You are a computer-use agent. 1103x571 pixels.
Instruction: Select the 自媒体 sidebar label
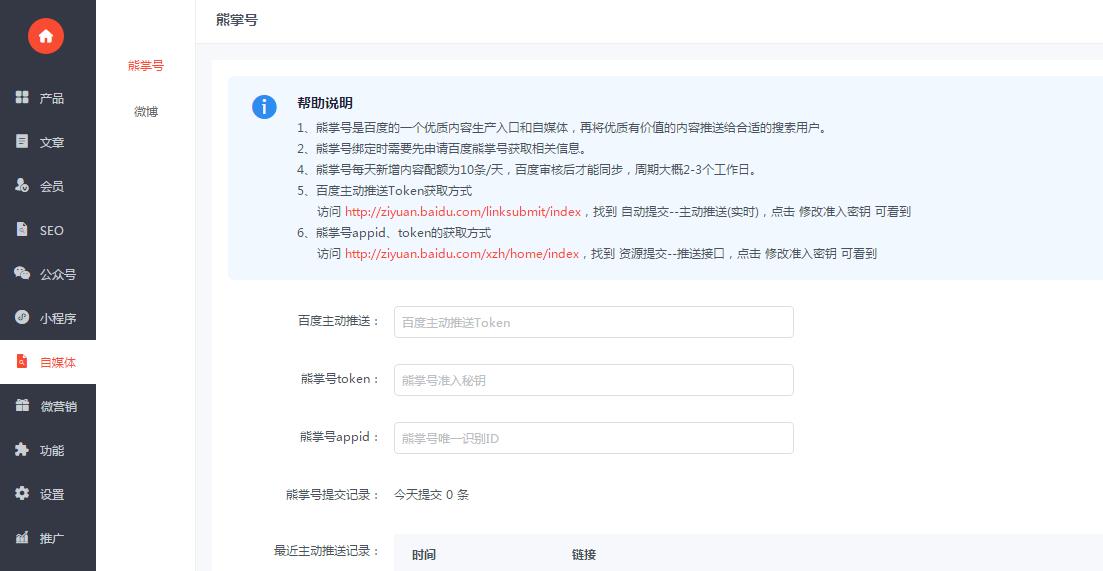[58, 363]
